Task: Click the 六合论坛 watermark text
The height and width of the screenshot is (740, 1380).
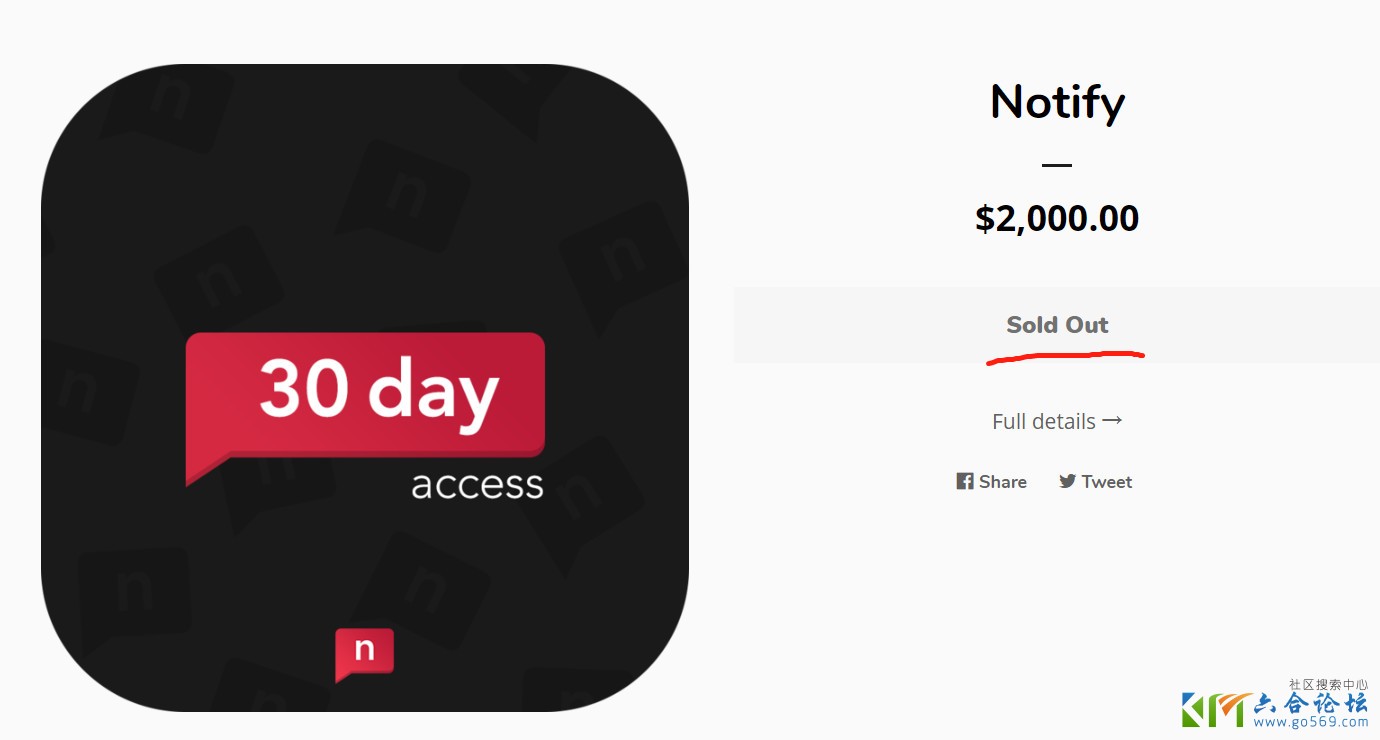Action: coord(1311,704)
